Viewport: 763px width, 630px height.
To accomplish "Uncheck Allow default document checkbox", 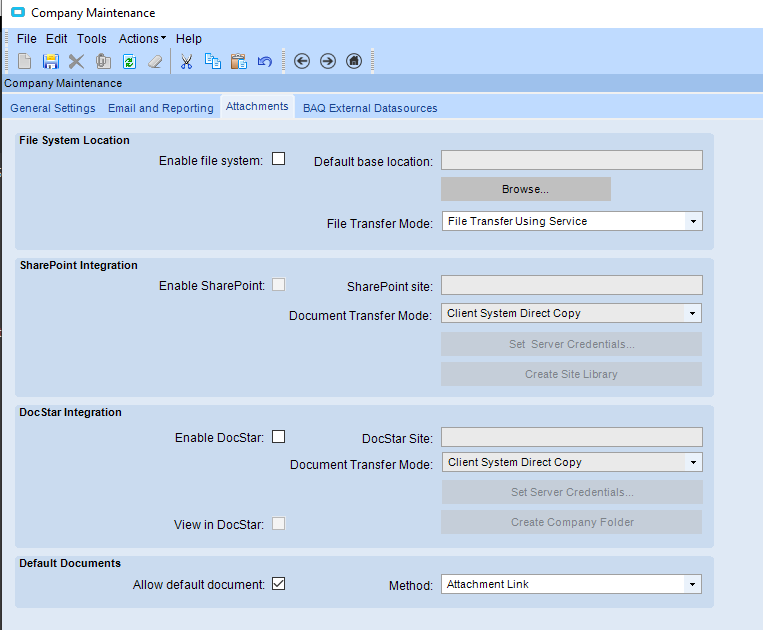I will coord(278,583).
